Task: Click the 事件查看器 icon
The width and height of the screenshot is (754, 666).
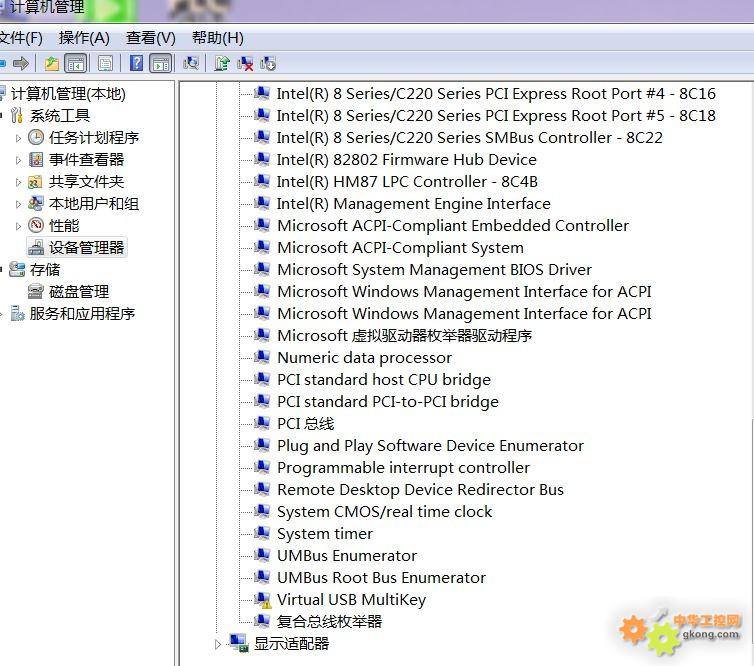Action: (36, 160)
